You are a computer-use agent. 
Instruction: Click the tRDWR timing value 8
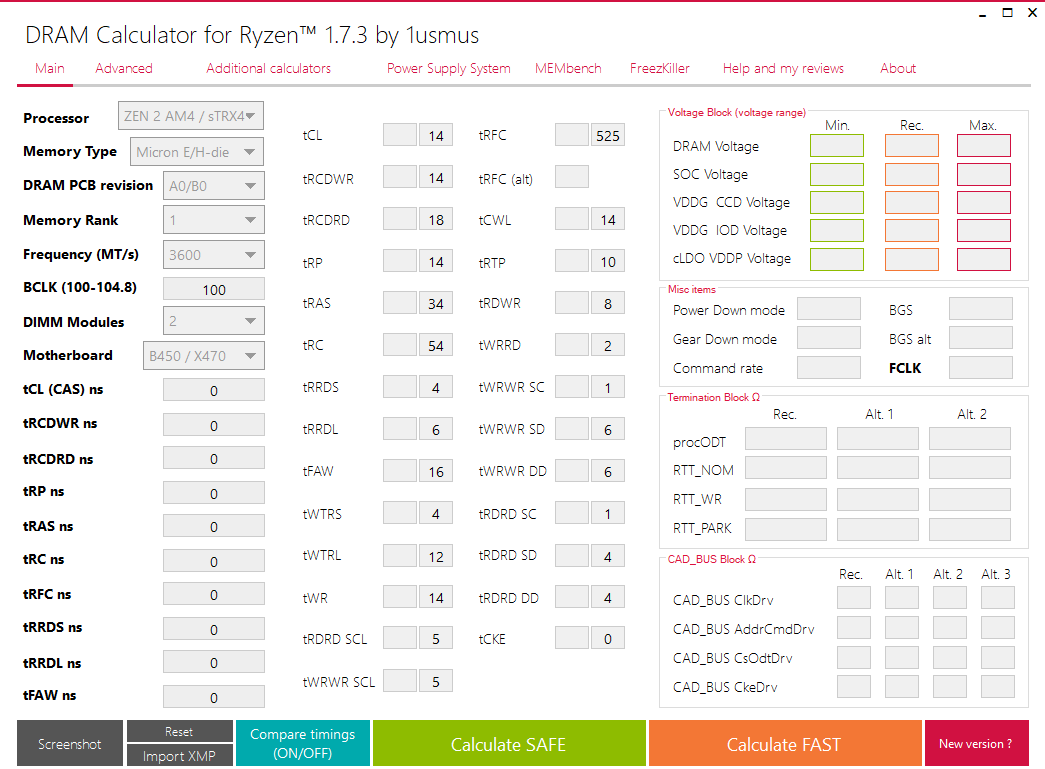tap(608, 303)
